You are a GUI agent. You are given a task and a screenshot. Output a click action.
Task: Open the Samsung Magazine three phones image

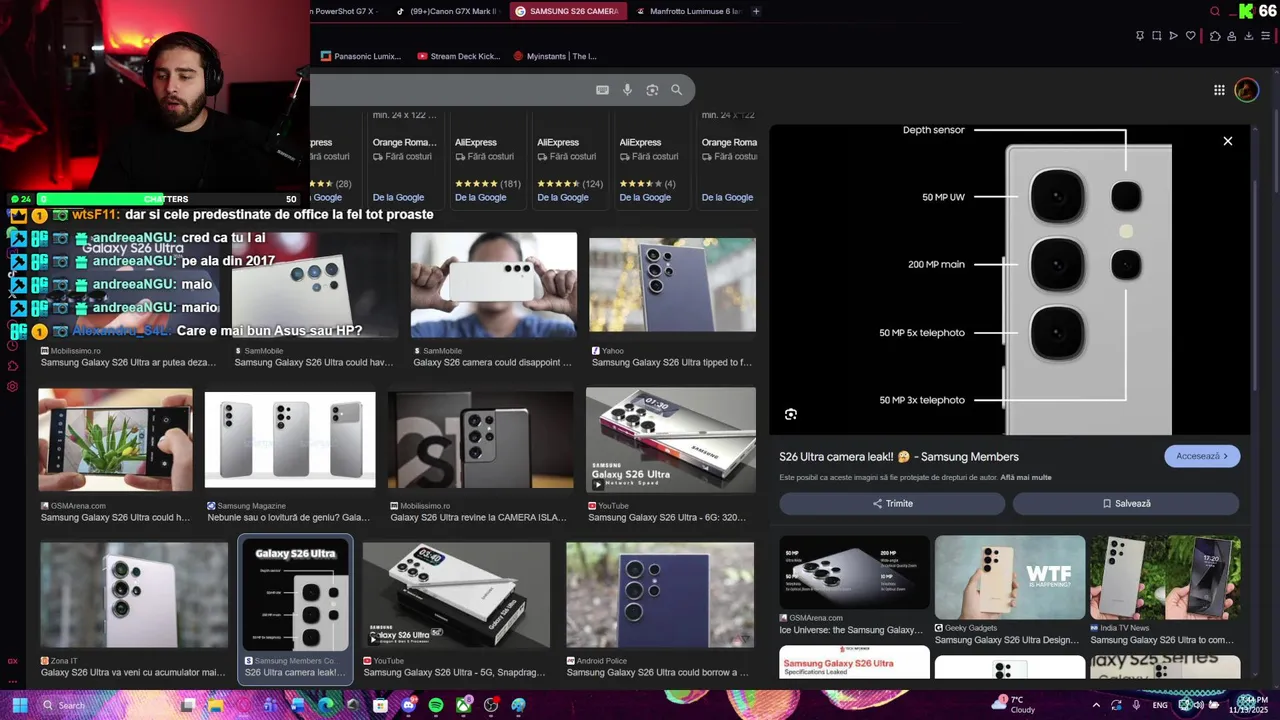coord(290,440)
